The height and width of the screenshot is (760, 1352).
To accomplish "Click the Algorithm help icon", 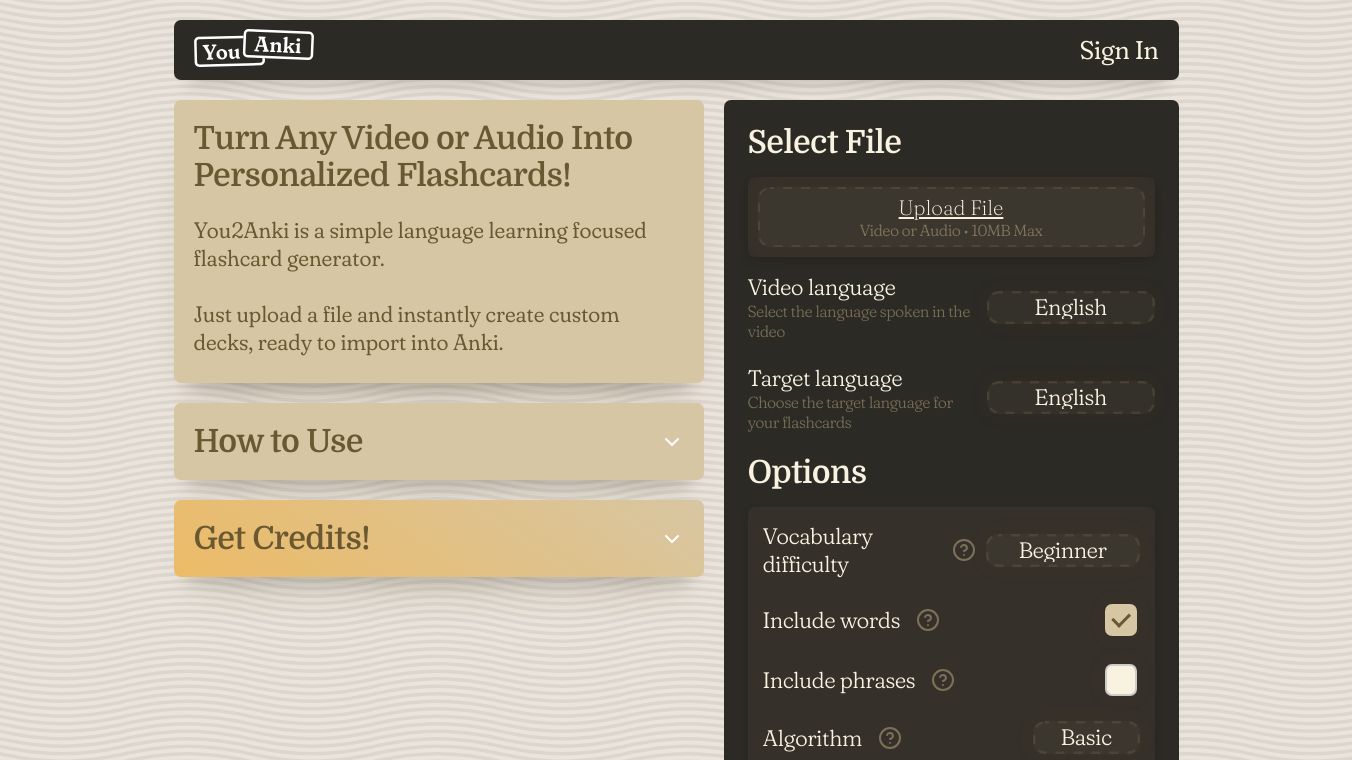I will click(889, 738).
